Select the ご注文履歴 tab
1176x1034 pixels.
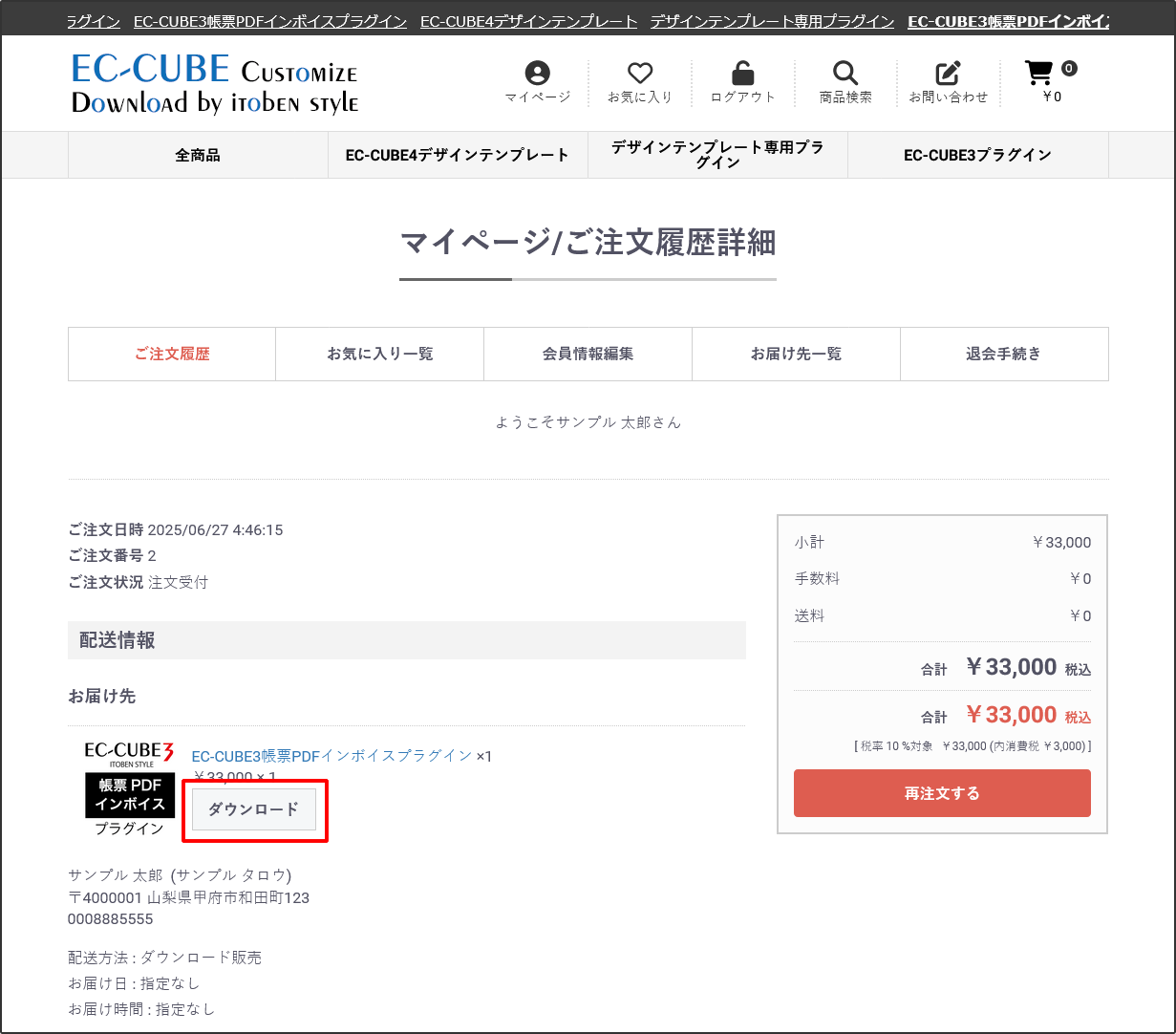pos(172,354)
